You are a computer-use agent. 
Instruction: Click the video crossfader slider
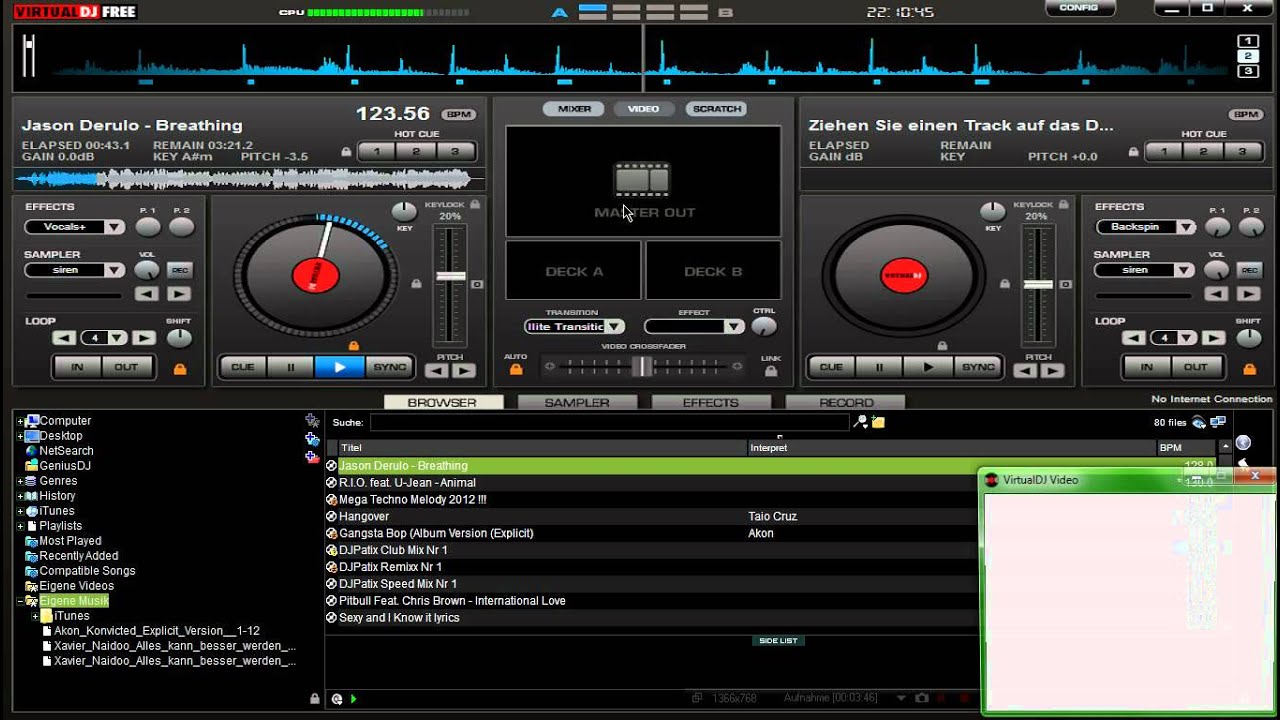click(643, 367)
